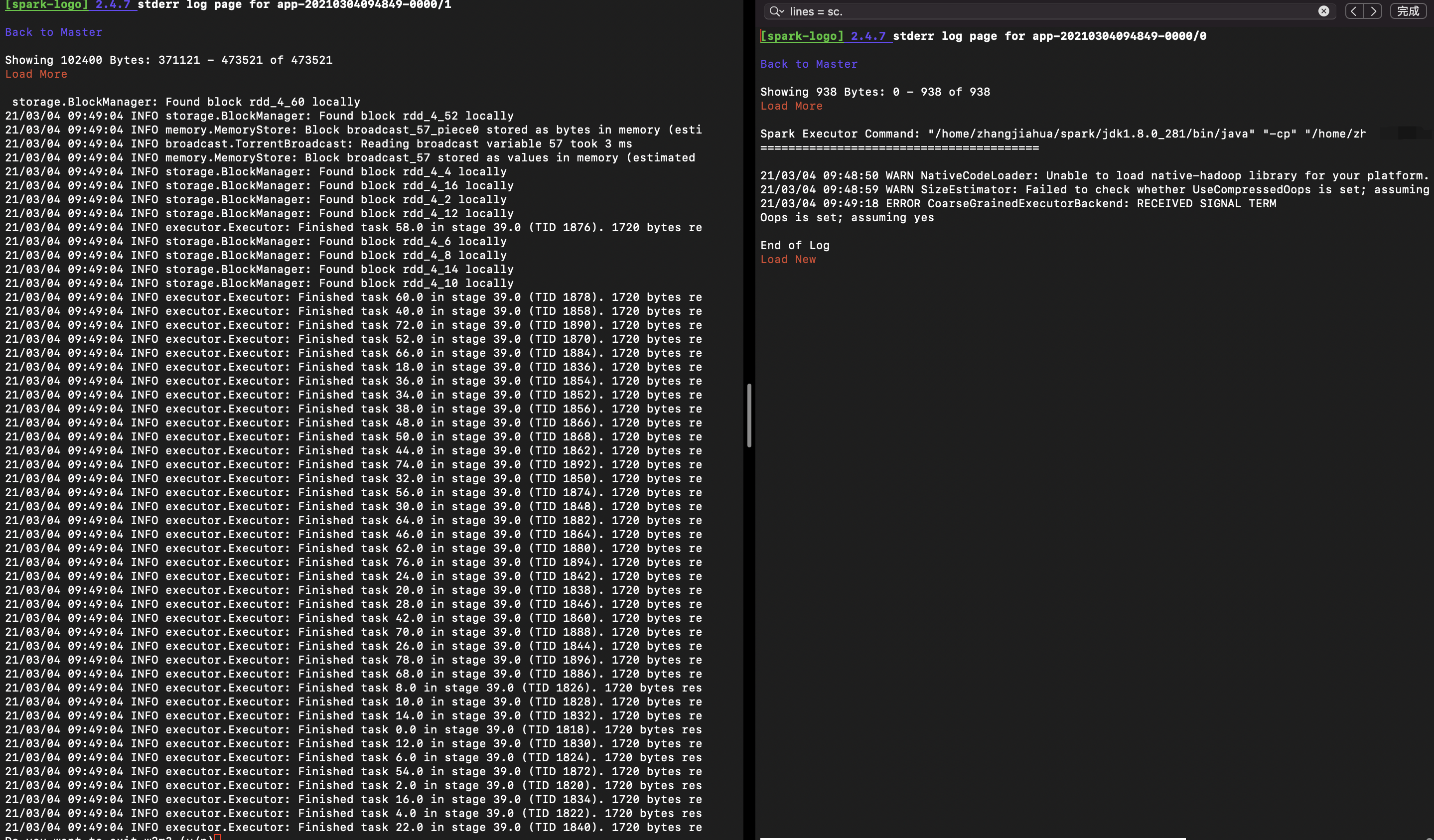Focus the 'lines = sc.' search field
The width and height of the screenshot is (1434, 840).
pyautogui.click(x=1024, y=11)
